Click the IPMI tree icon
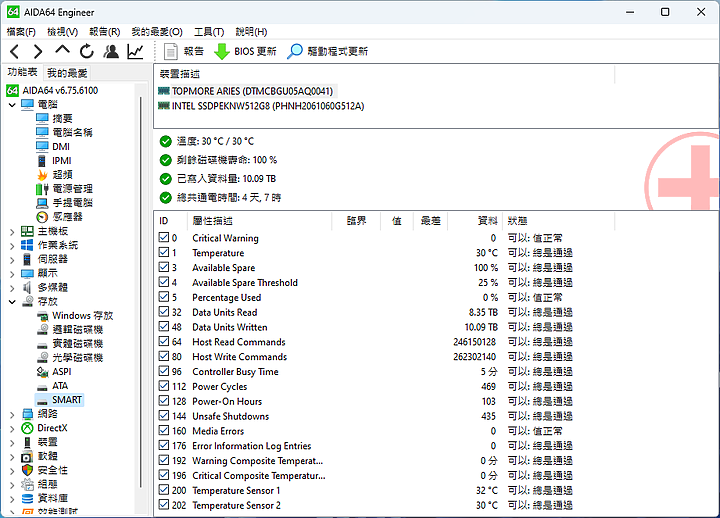Image resolution: width=720 pixels, height=518 pixels. 42,161
